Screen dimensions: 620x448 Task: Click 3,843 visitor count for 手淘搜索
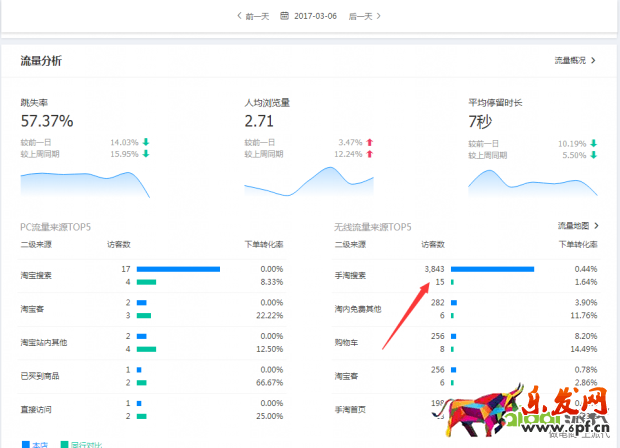(435, 269)
